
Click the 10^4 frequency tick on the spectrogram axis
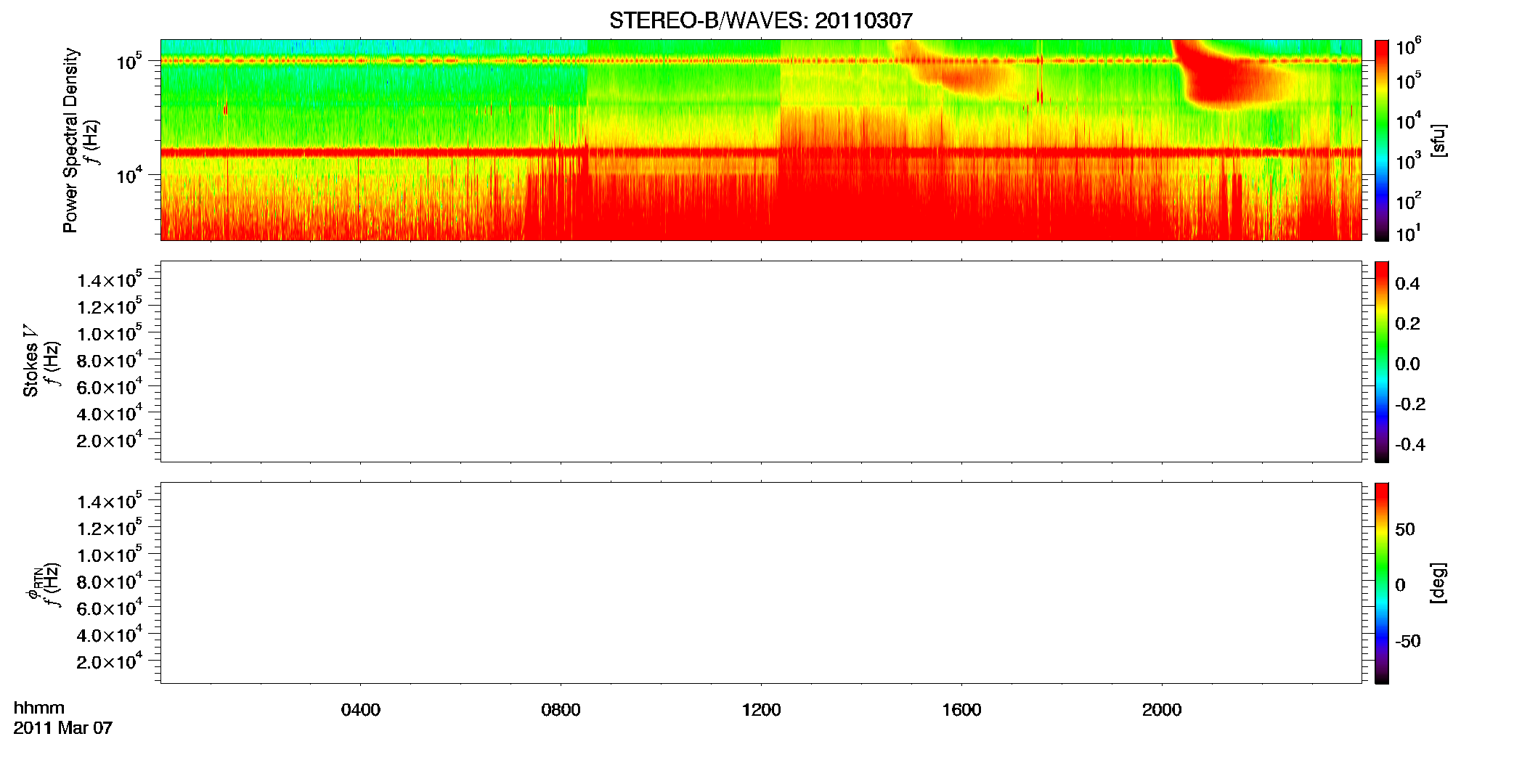click(129, 174)
